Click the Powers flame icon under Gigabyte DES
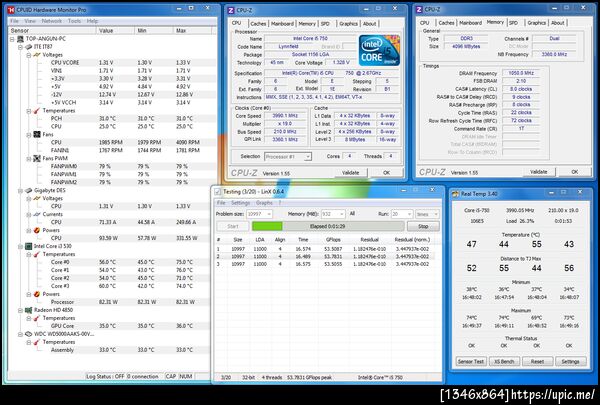 pos(37,230)
